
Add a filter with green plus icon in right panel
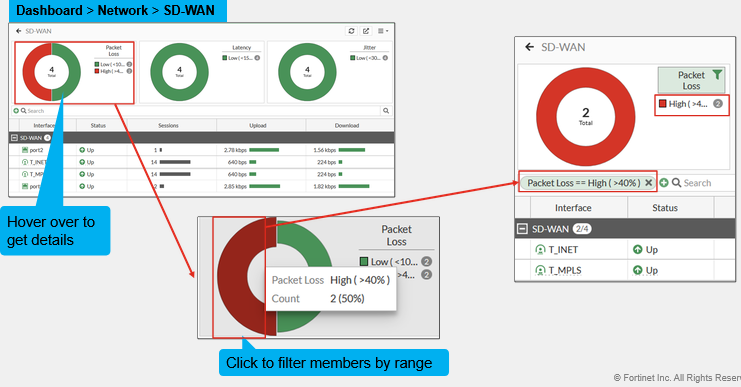coord(664,183)
